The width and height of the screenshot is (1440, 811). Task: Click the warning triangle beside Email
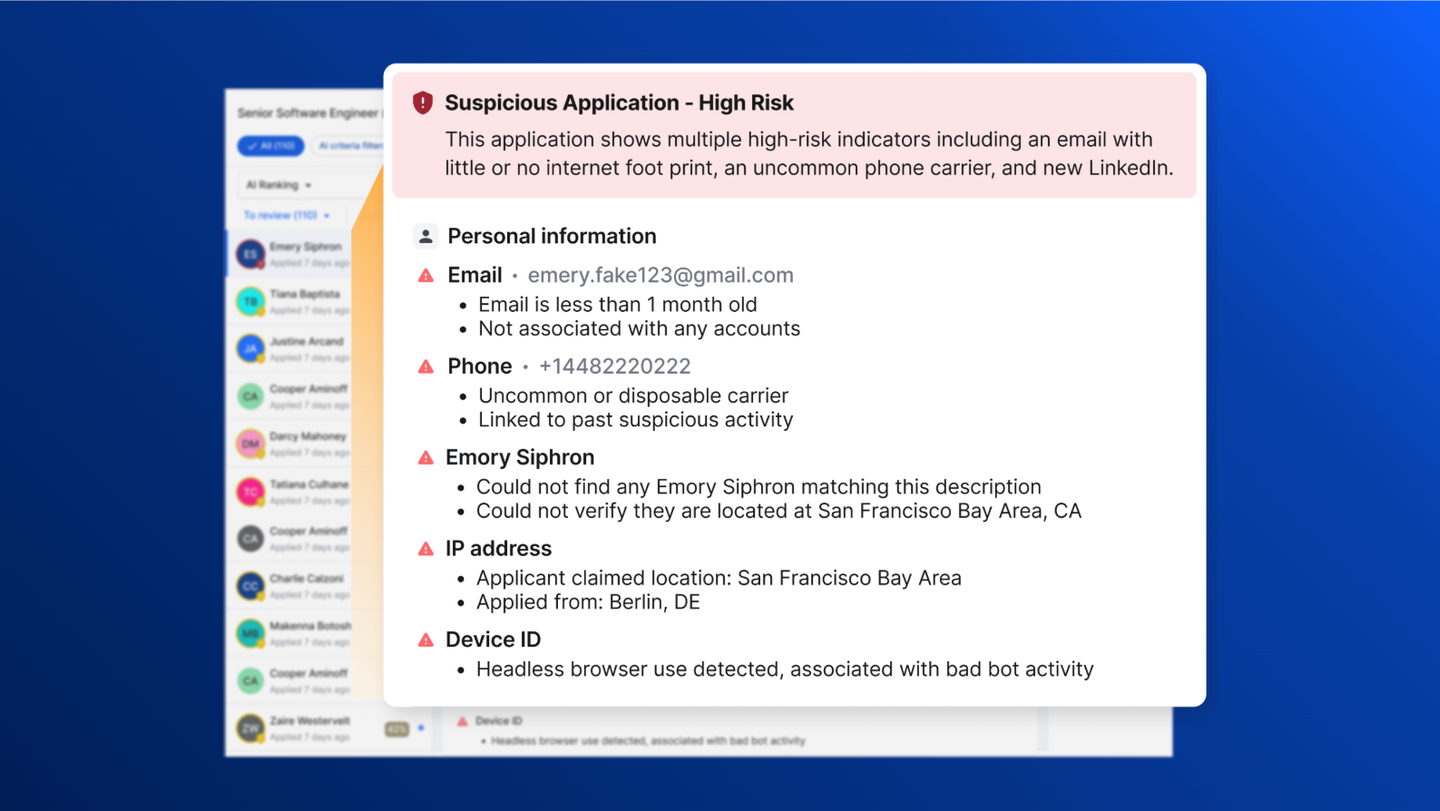(426, 275)
